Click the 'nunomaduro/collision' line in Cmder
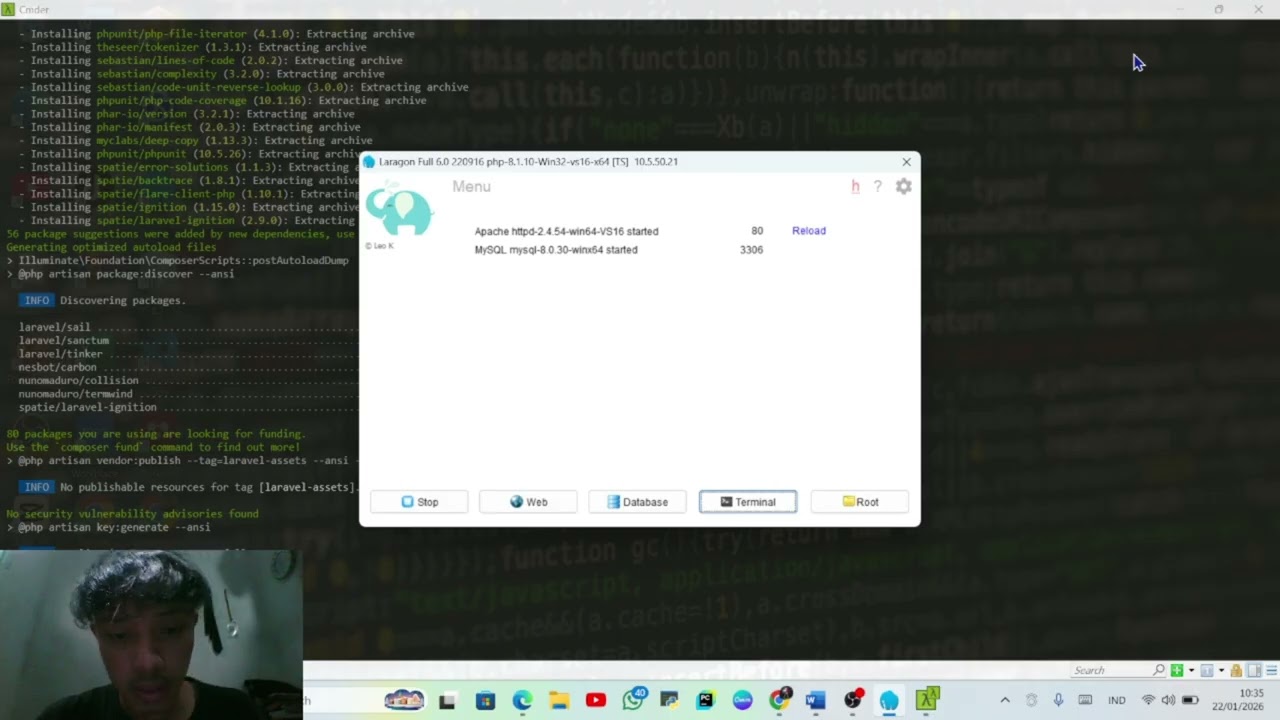 tap(78, 381)
